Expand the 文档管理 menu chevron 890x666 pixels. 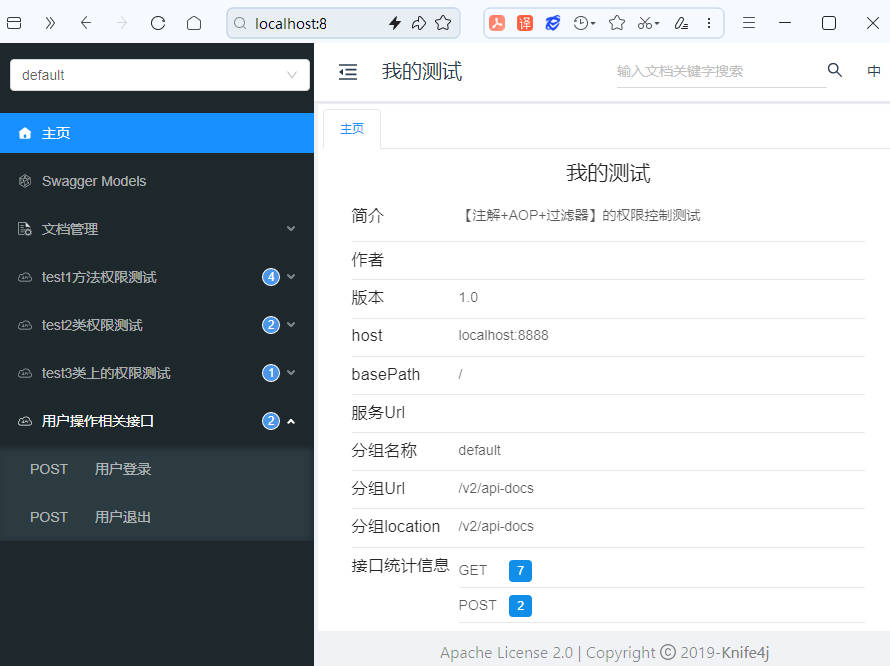tap(291, 229)
